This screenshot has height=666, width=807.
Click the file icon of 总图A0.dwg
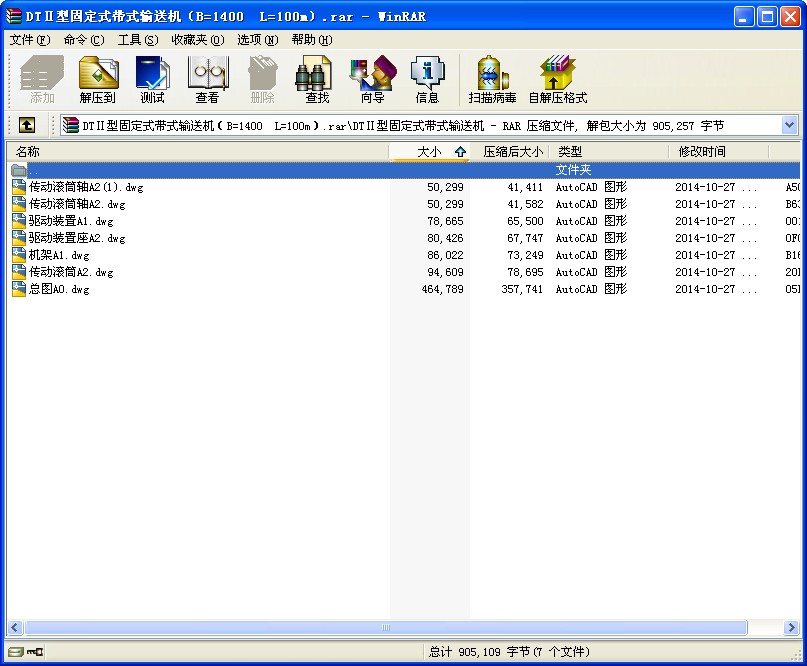19,289
